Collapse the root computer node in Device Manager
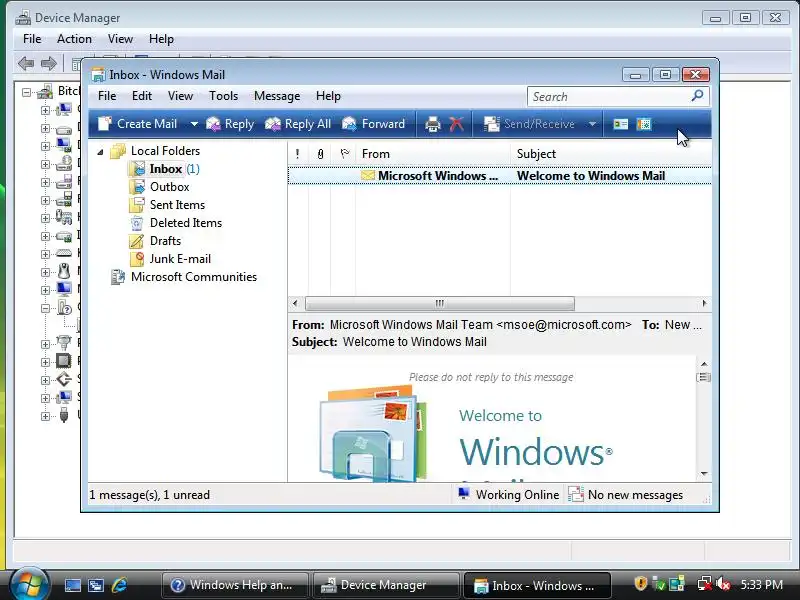 click(x=26, y=93)
